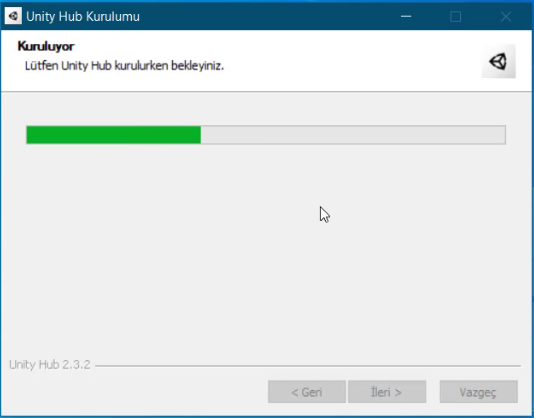
Task: Click the '< Geri' back button
Action: click(307, 392)
